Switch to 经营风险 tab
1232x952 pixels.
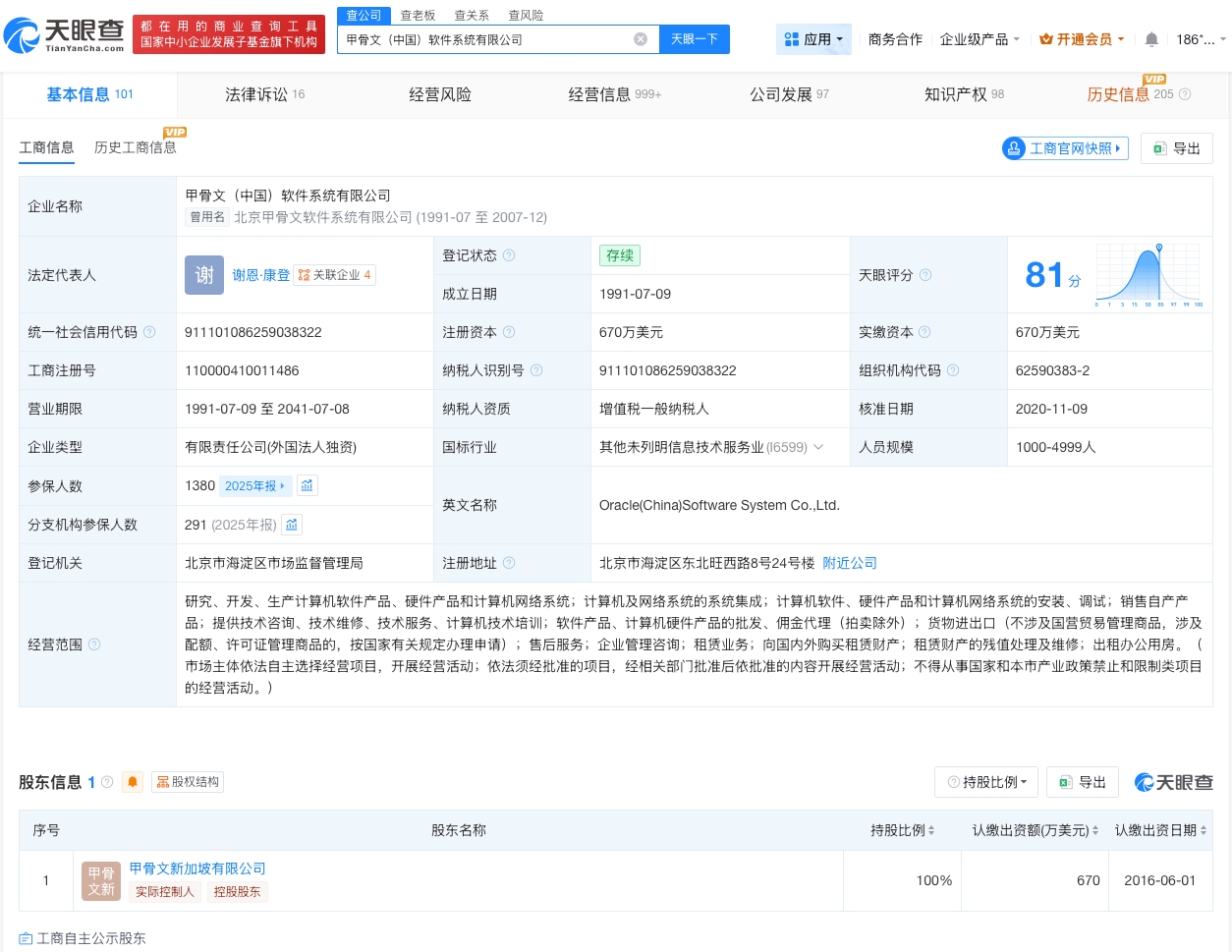point(440,94)
